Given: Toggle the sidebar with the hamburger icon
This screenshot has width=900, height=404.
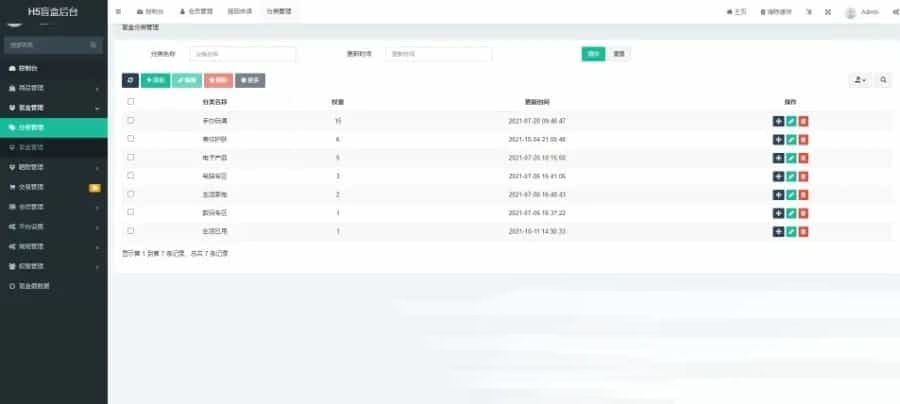Looking at the screenshot, I should coord(118,12).
